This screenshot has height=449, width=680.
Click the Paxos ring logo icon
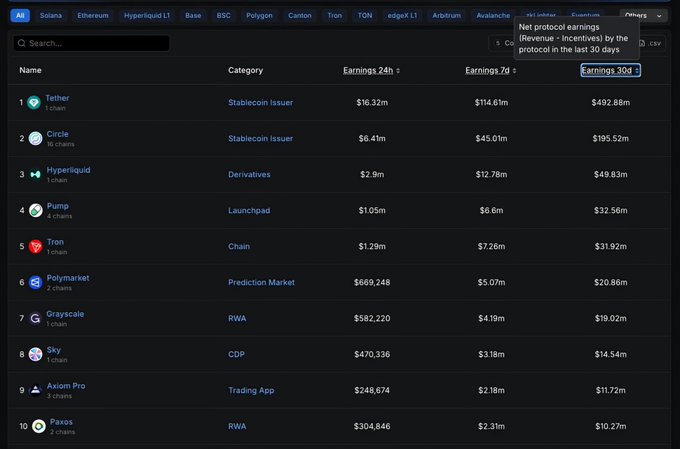[x=39, y=426]
